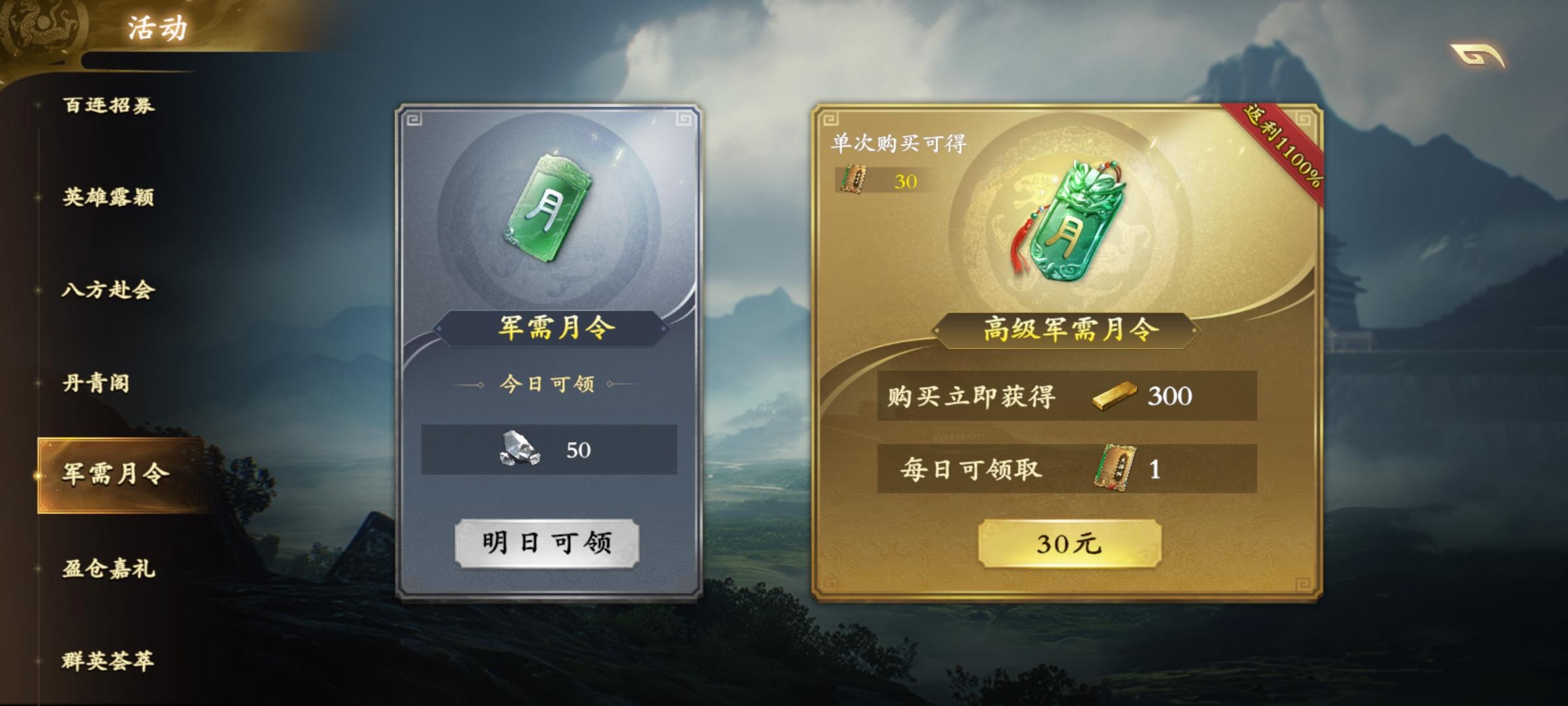Purchase with the 30元 button

coord(1070,544)
